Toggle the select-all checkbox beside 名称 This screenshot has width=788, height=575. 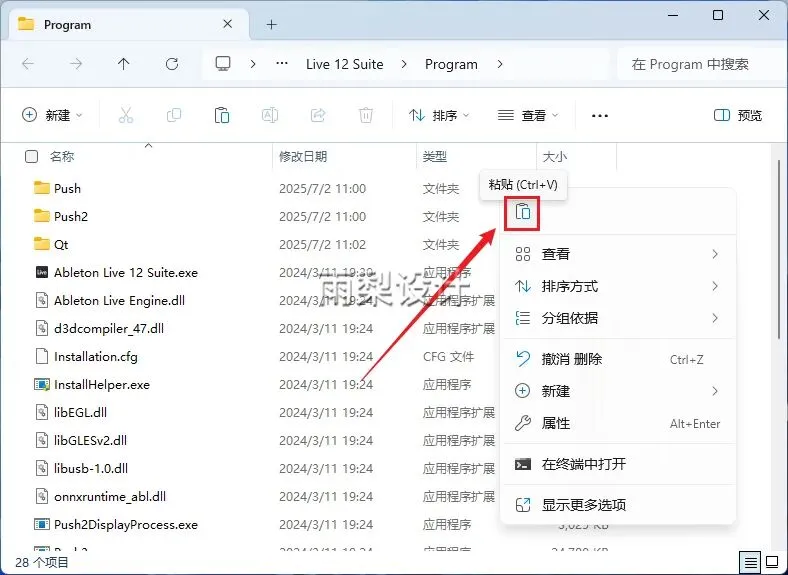[31, 156]
